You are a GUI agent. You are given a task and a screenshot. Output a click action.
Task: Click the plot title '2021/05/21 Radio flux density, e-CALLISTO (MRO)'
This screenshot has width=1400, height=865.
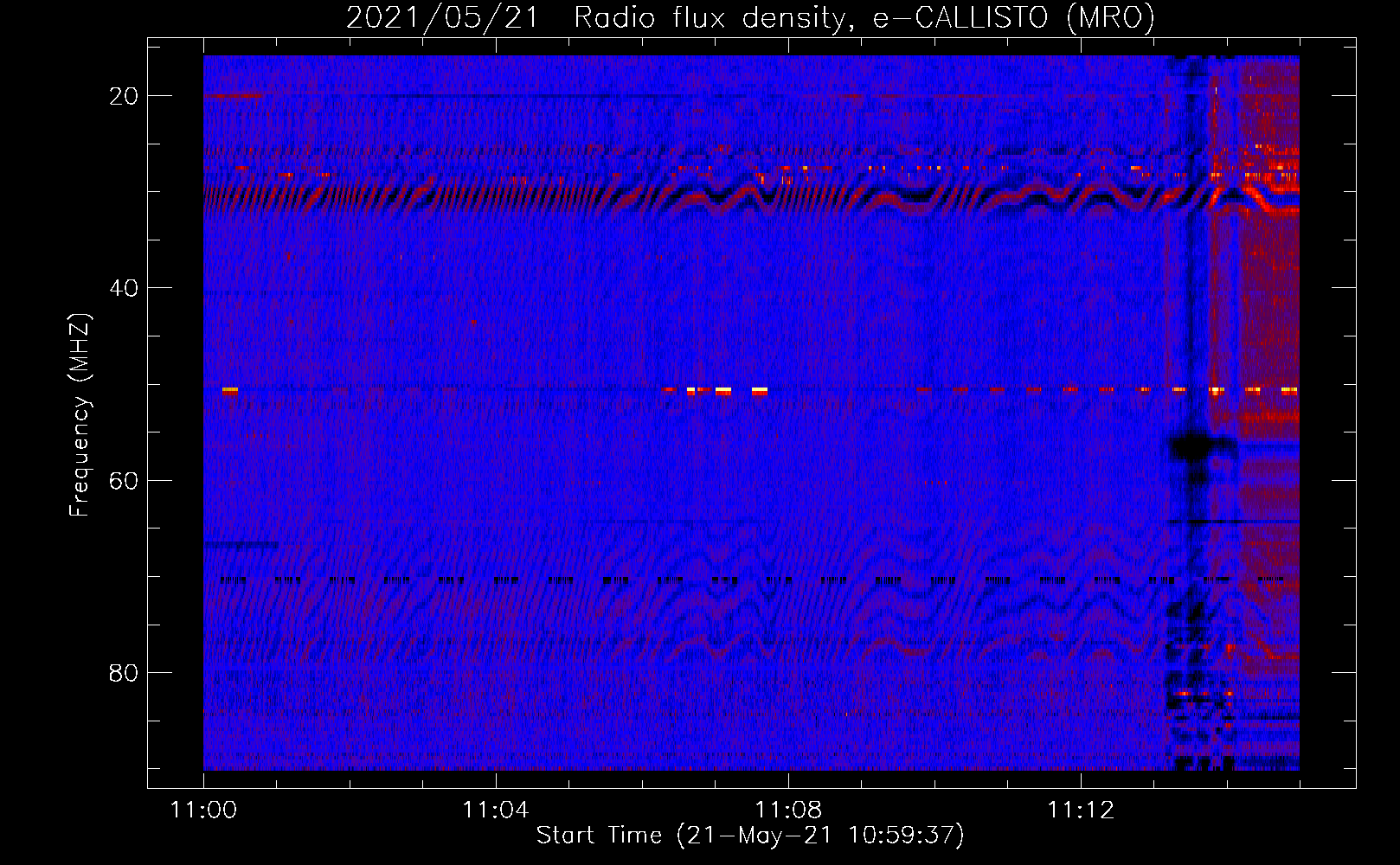pos(750,17)
